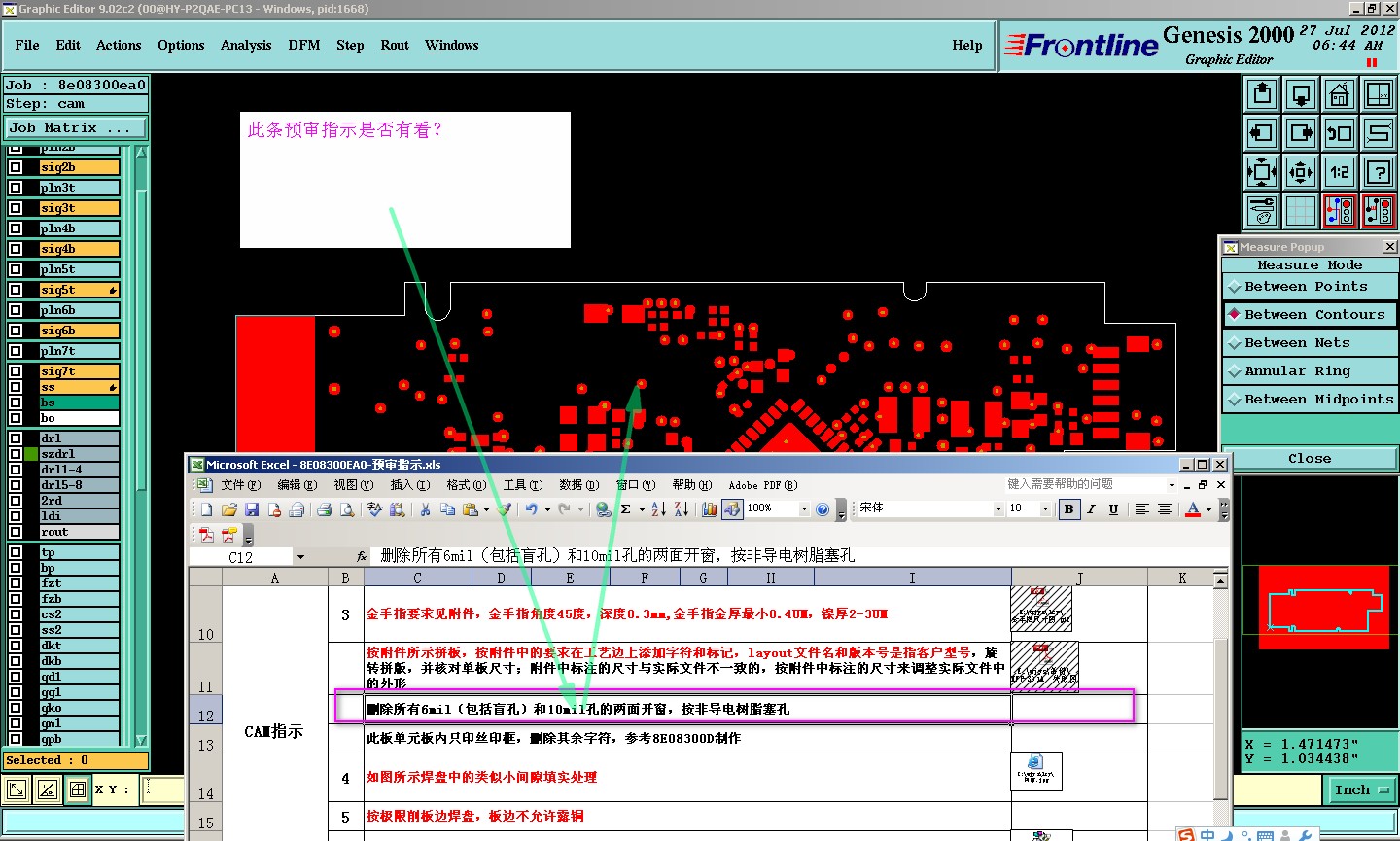Click the Job Matrix button
Viewport: 1400px width, 841px height.
coord(75,128)
